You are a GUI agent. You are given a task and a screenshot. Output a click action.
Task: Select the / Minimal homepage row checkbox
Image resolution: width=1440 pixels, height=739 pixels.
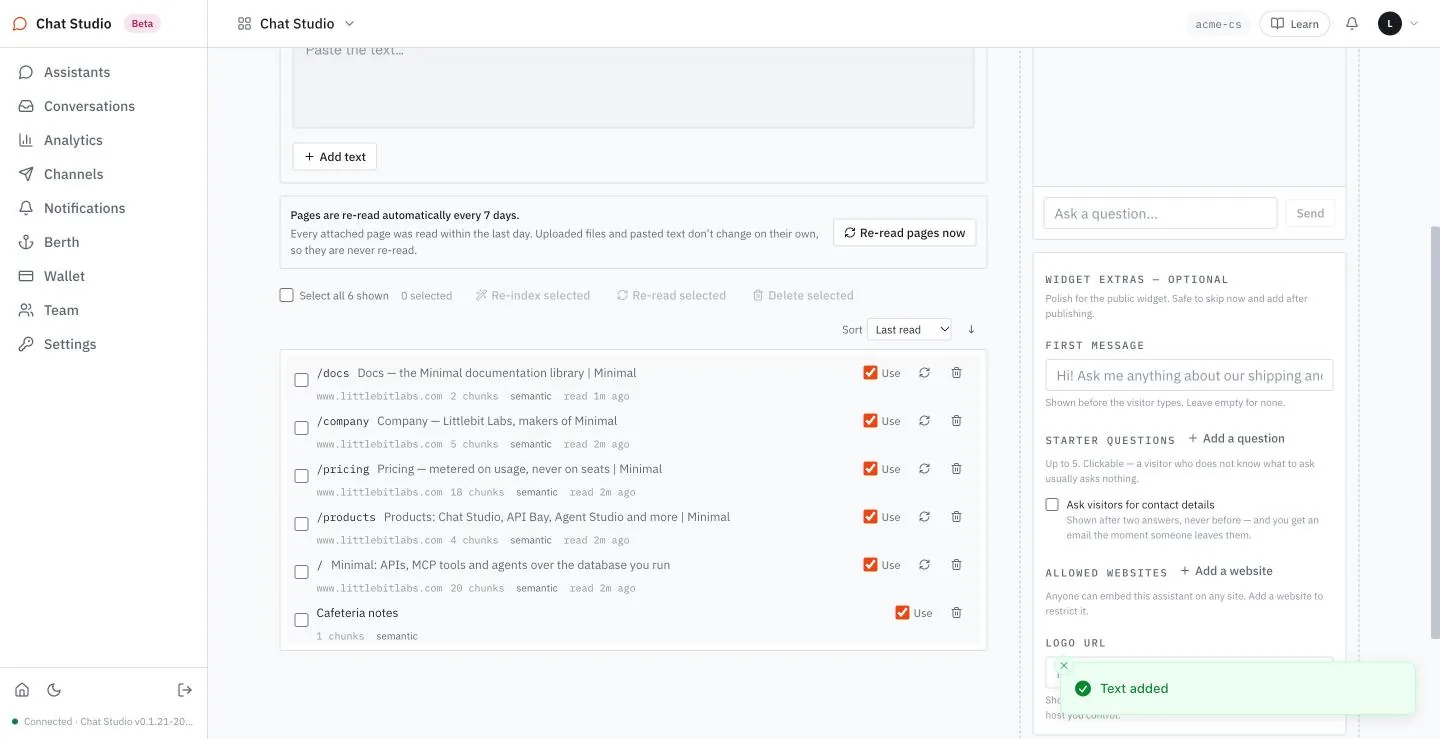tap(301, 572)
